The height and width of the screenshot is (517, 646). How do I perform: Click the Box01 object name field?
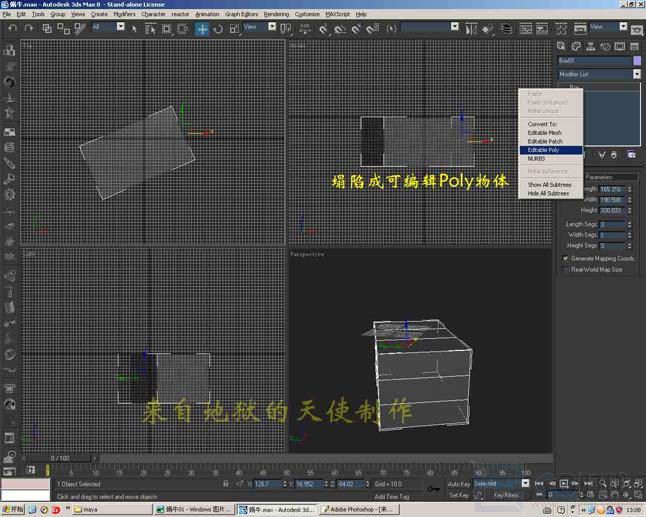click(x=595, y=61)
